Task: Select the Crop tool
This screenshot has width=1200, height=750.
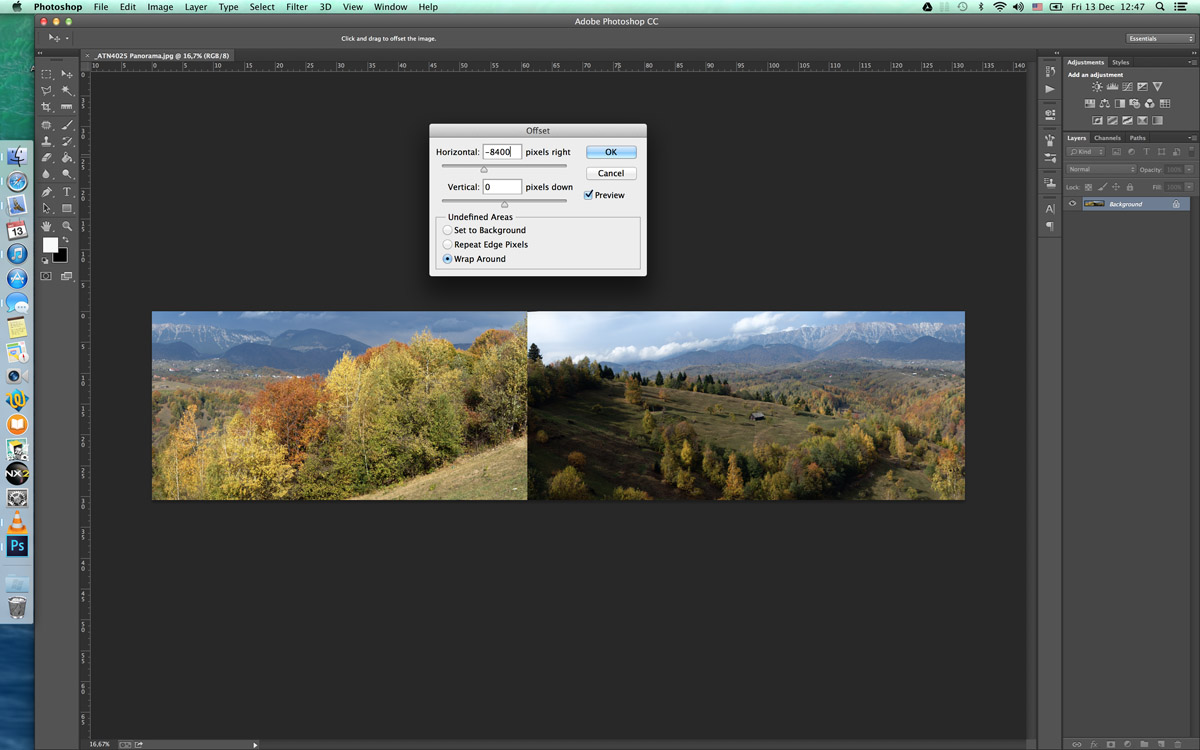Action: 46,107
